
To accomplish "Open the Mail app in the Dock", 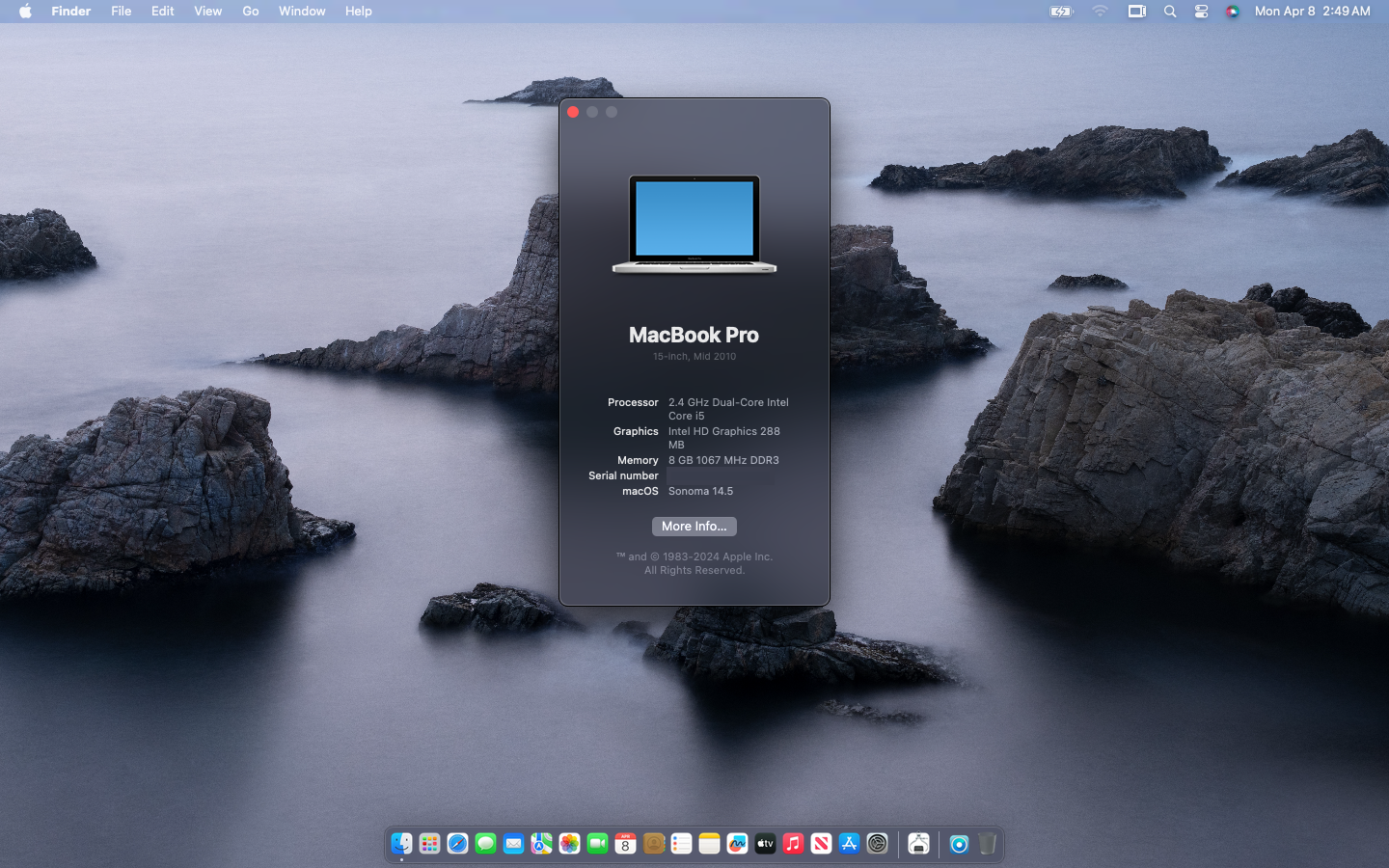I will 514,844.
